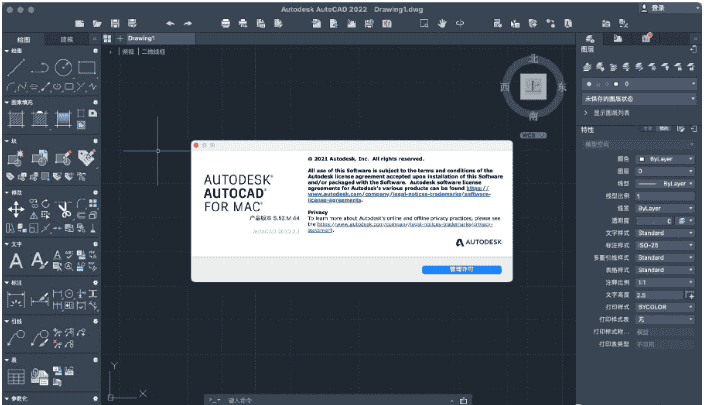Open the 线型 linetype dropdown

[665, 184]
